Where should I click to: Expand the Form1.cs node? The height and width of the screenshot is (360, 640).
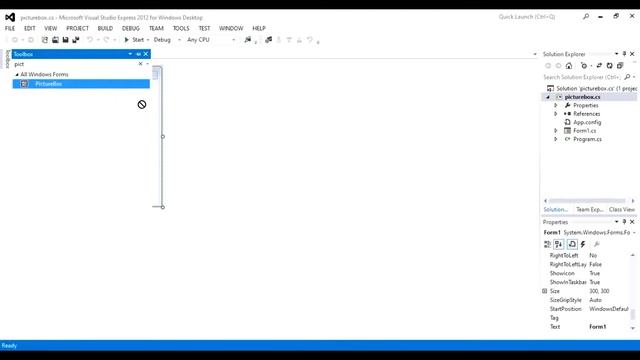556,131
